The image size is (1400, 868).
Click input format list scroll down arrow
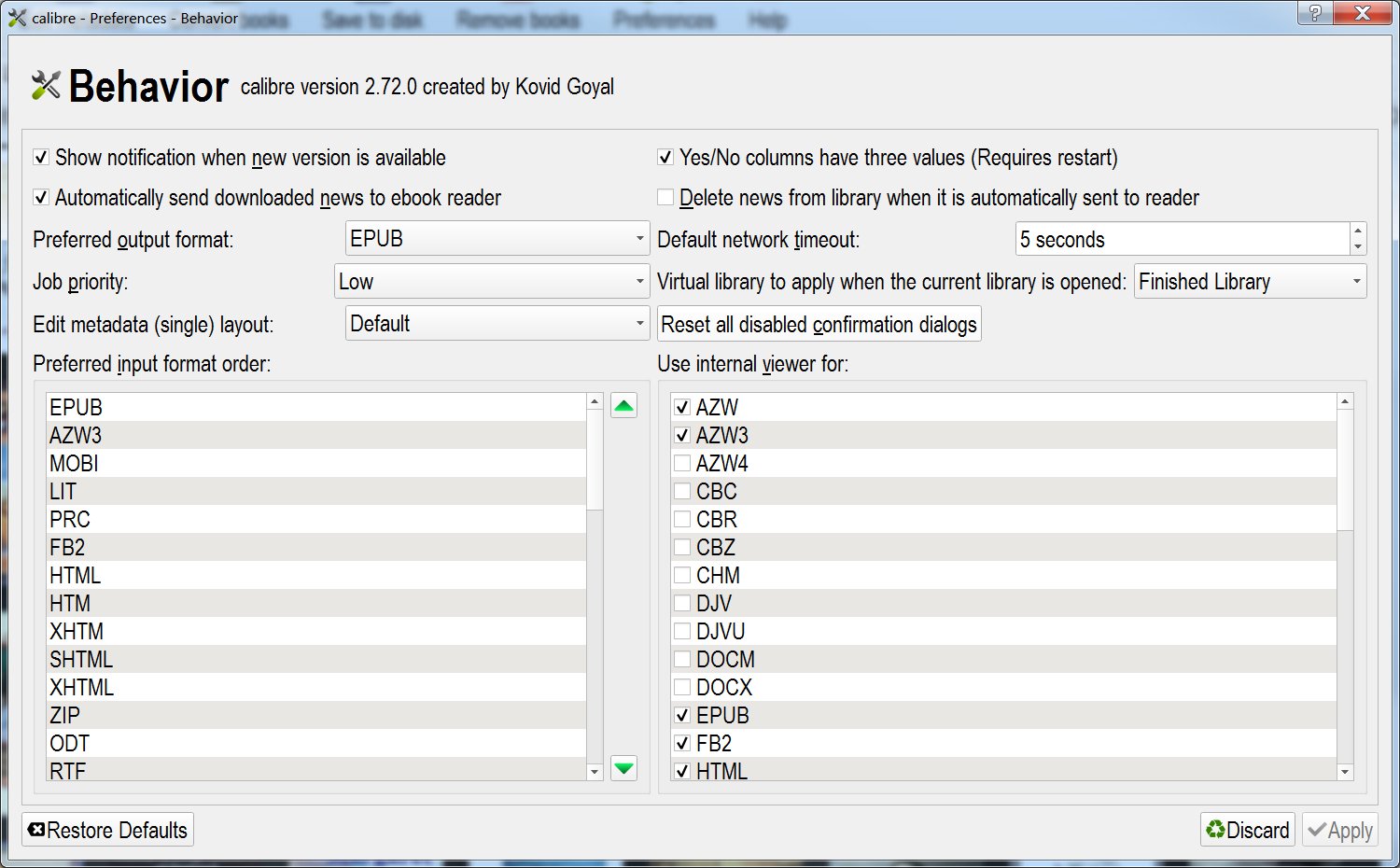pos(595,772)
